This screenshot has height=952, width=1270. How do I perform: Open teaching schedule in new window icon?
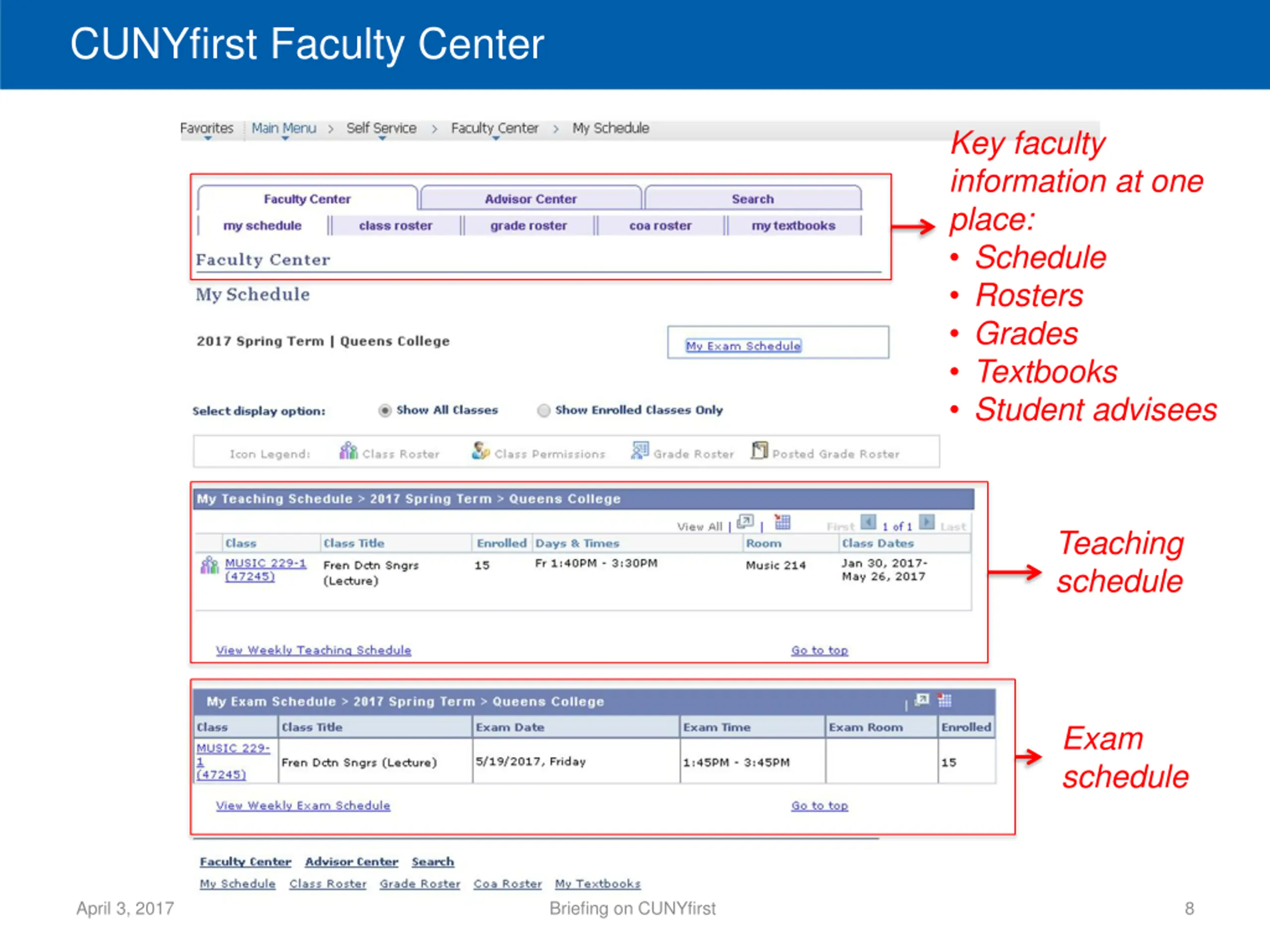[x=745, y=522]
